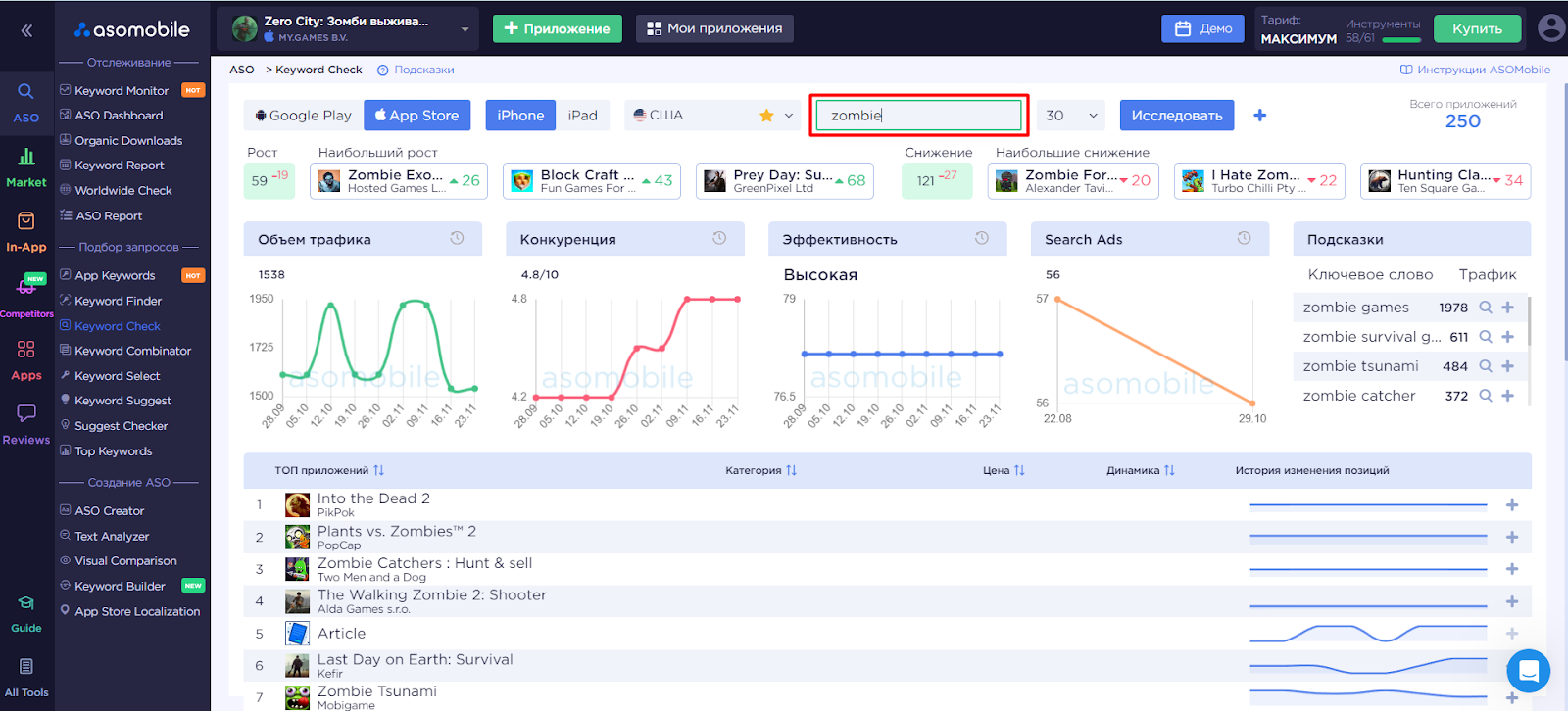
Task: Open Block Craft growth app card
Action: (x=592, y=180)
